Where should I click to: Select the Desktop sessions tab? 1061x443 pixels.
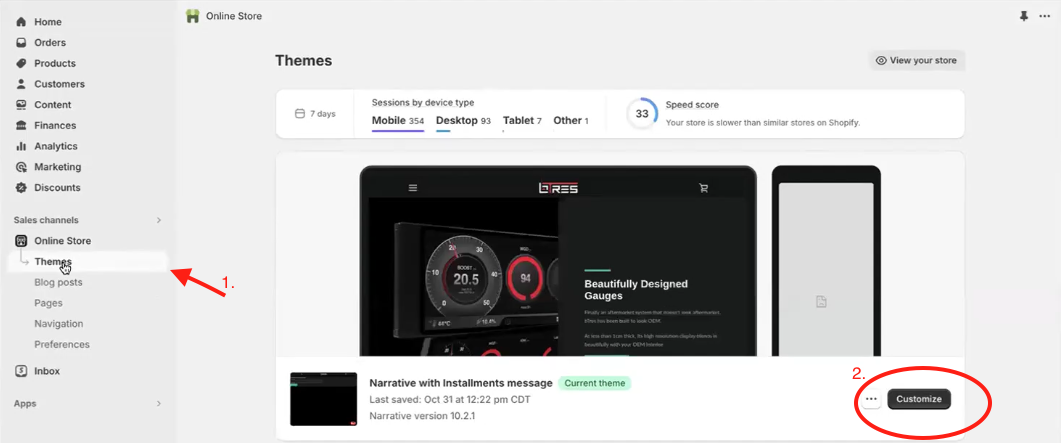463,121
